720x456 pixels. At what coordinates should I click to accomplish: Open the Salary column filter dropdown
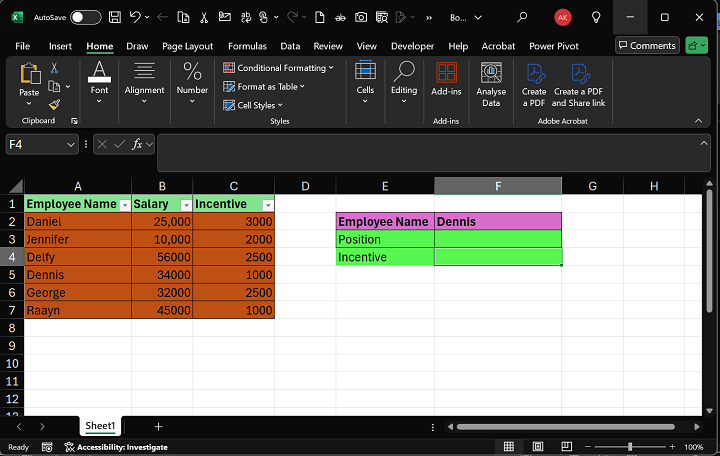pos(184,204)
